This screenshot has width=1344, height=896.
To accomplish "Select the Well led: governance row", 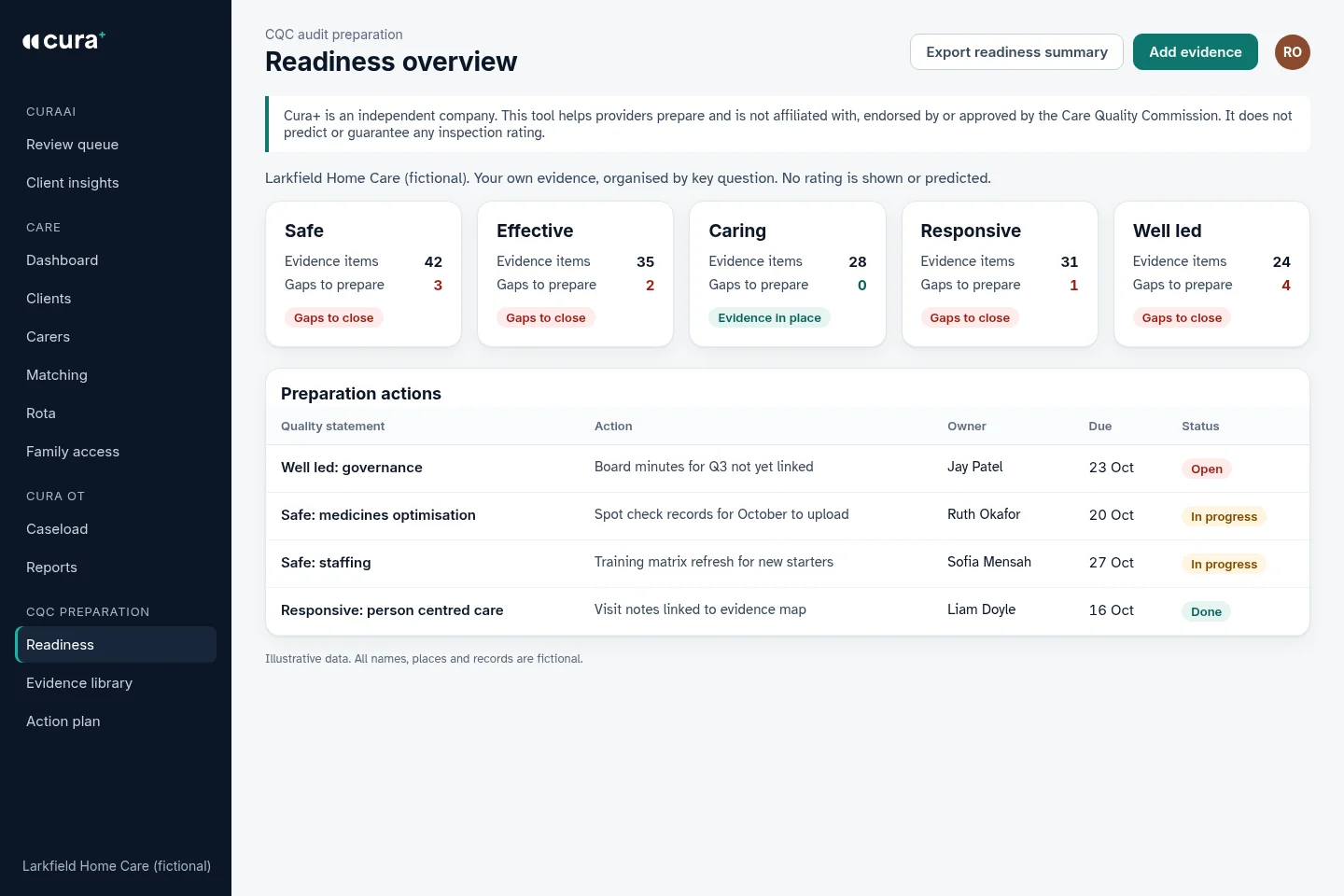I will 788,469.
